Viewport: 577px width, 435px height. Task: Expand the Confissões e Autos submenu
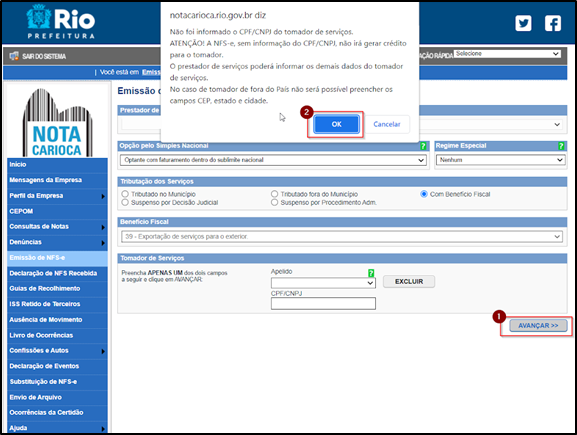[x=103, y=351]
